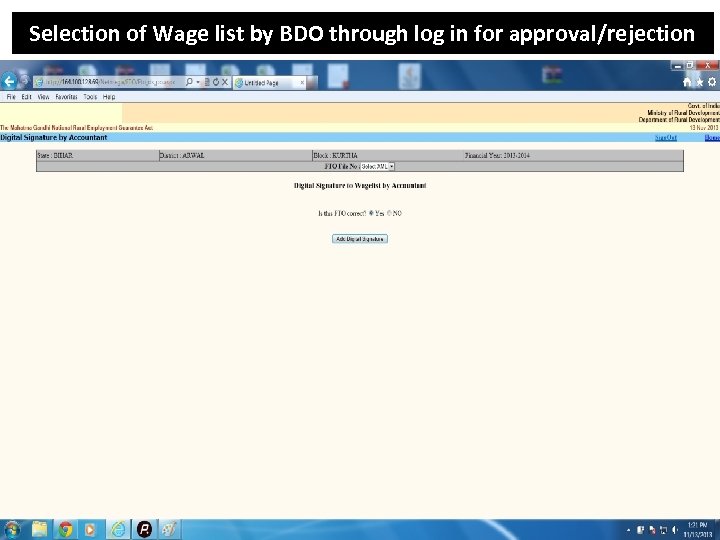Open the Help menu
Screen dimensions: 720x540
click(x=109, y=97)
